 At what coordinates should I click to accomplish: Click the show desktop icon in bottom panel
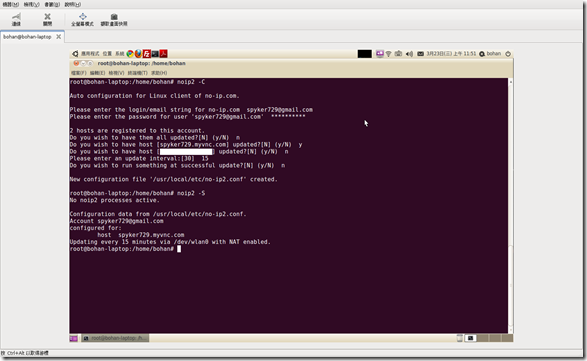coord(73,338)
